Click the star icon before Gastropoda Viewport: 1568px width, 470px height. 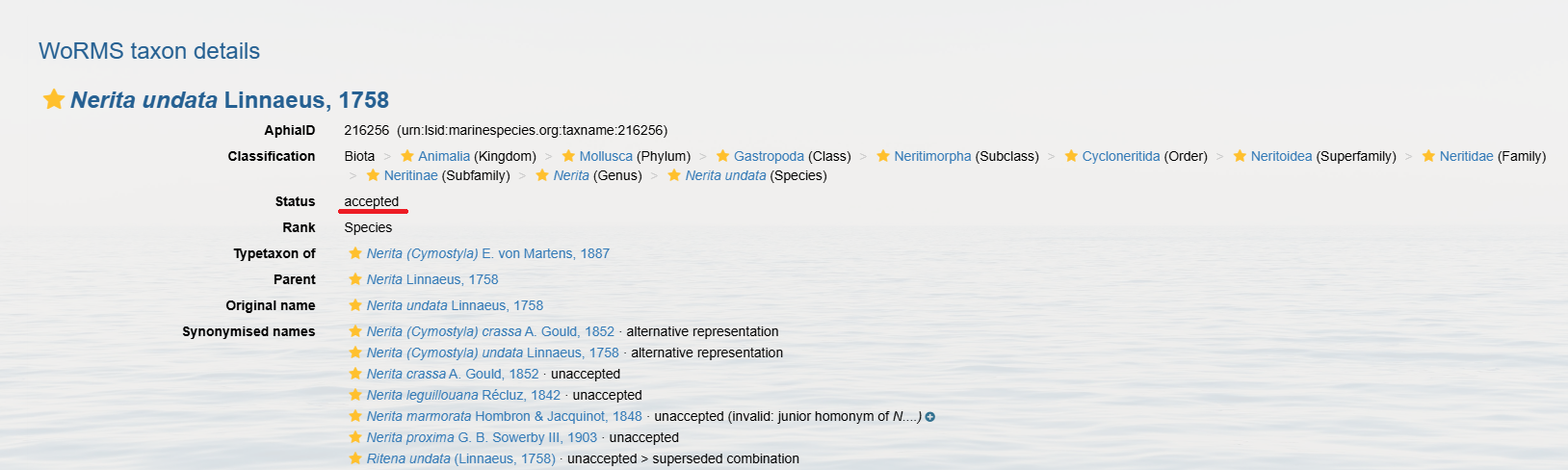pyautogui.click(x=722, y=156)
